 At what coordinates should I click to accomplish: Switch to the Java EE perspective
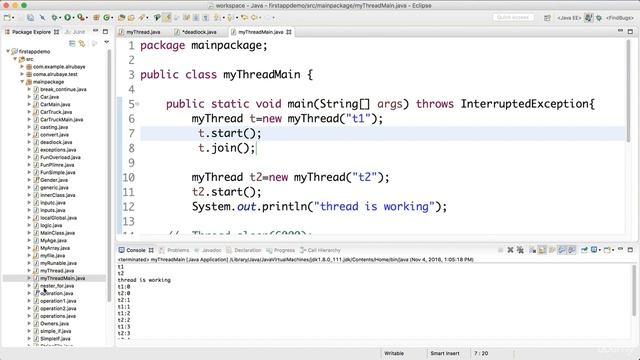click(x=569, y=18)
